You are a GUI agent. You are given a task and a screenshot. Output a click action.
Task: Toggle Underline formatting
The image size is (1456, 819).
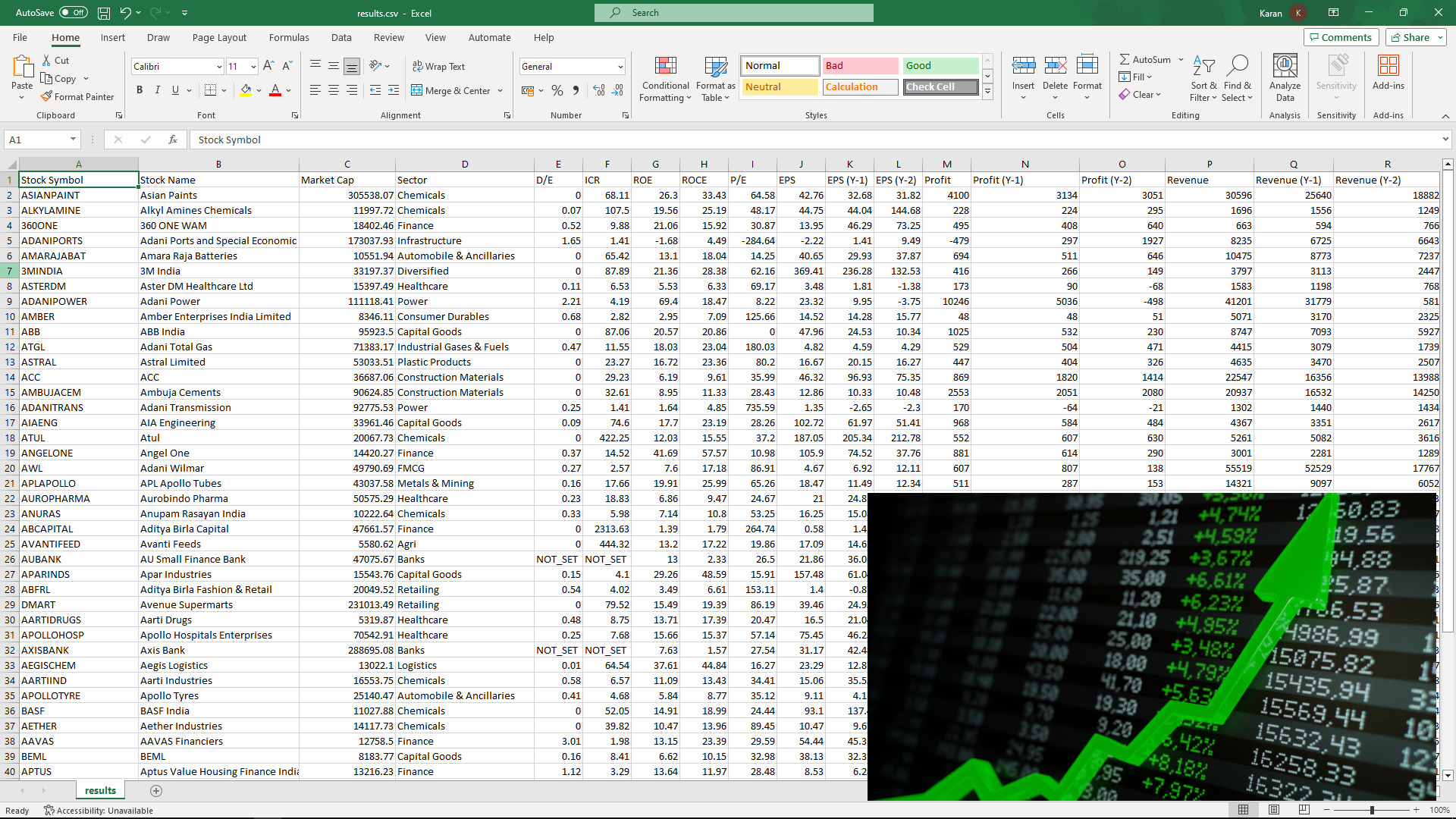tap(176, 90)
